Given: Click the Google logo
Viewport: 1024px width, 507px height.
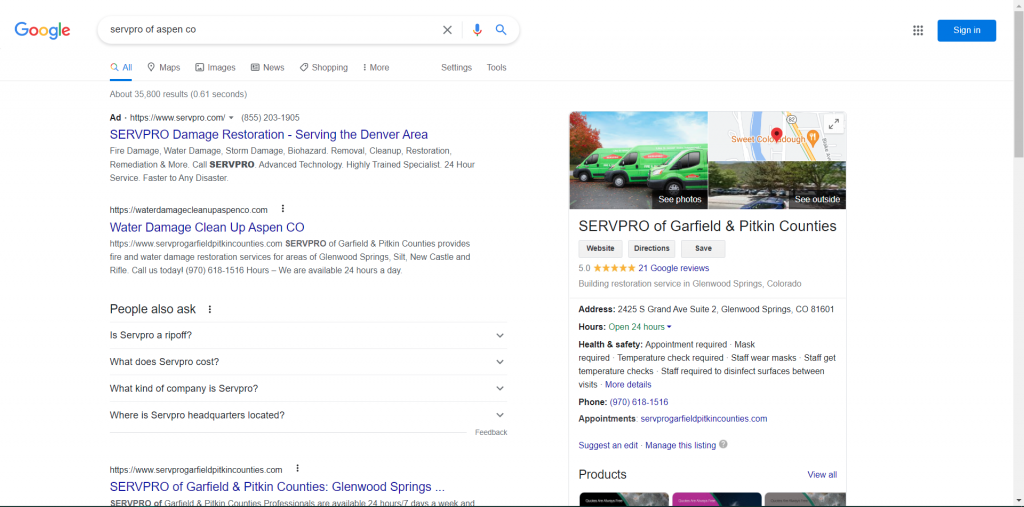Looking at the screenshot, I should (x=42, y=30).
